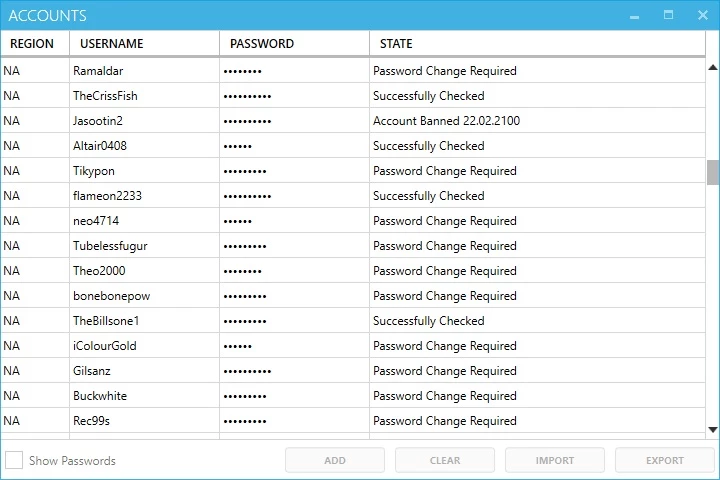Select the Jasootin2 account row
The height and width of the screenshot is (480, 720).
coord(353,121)
